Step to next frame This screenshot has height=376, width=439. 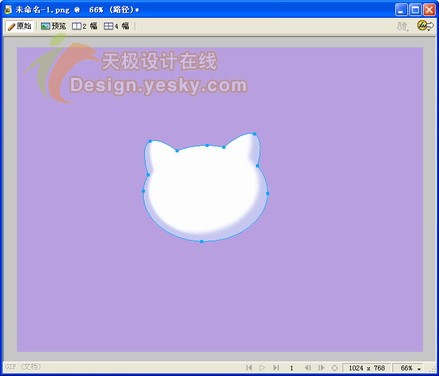tap(321, 368)
